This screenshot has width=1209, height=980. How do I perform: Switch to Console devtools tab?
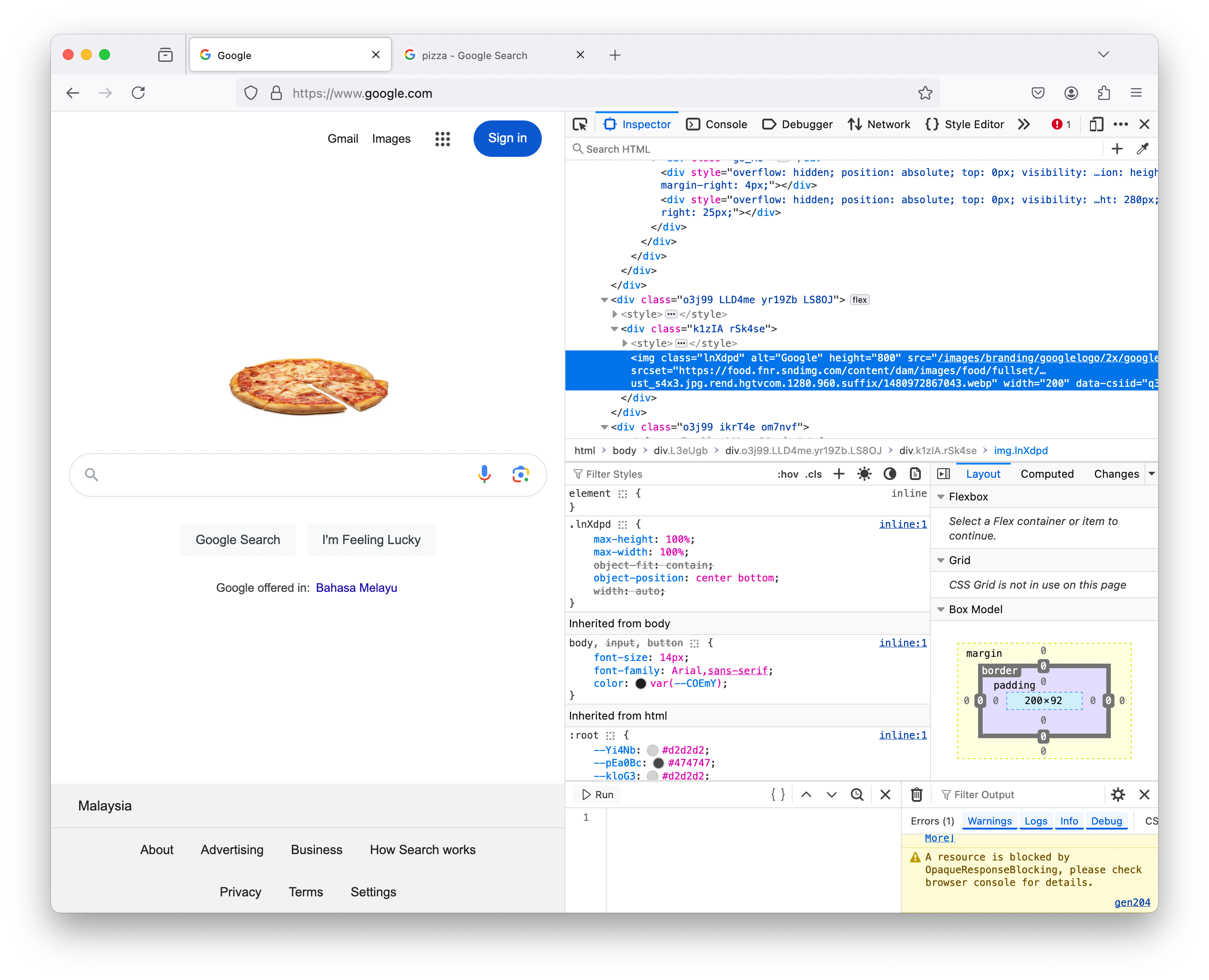coord(716,124)
